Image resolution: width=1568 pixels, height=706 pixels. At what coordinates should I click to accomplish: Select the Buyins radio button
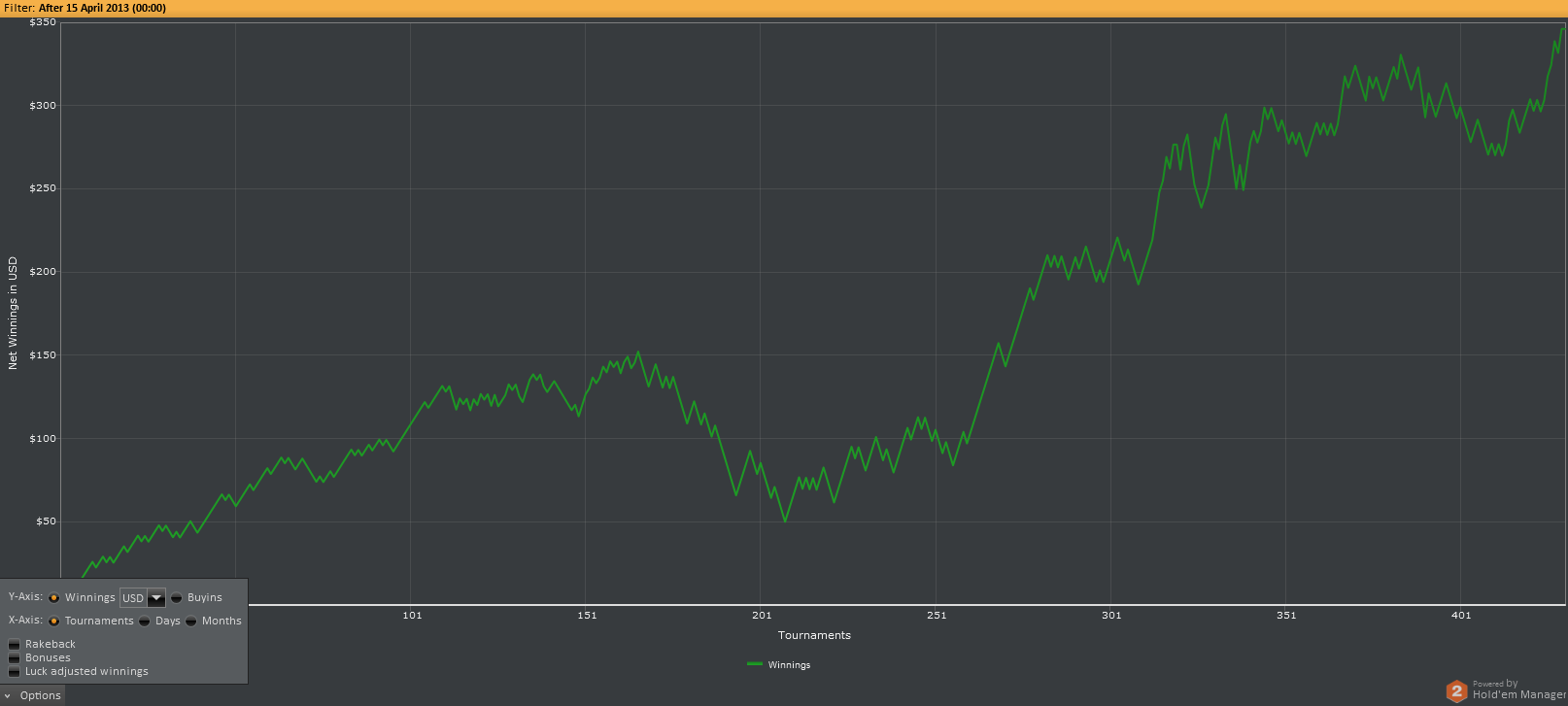[x=177, y=597]
